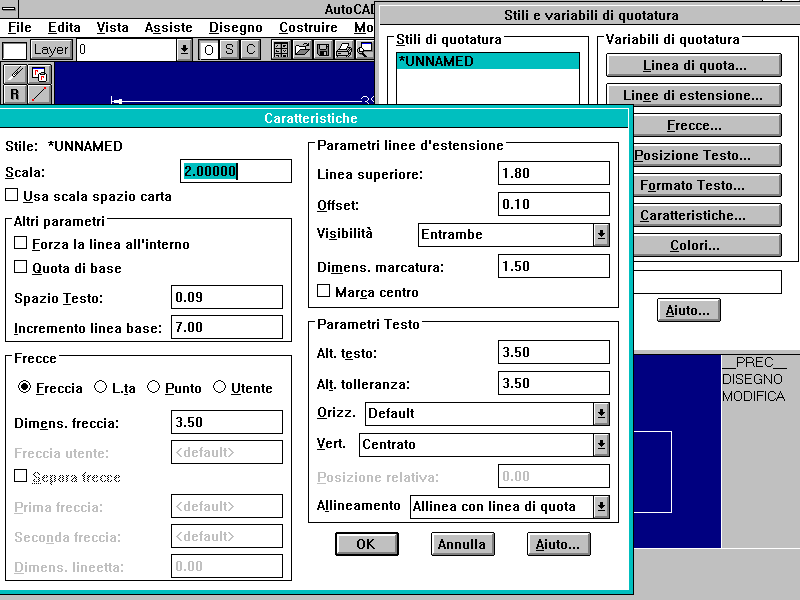Tick the Quota di base checkbox

click(x=20, y=267)
